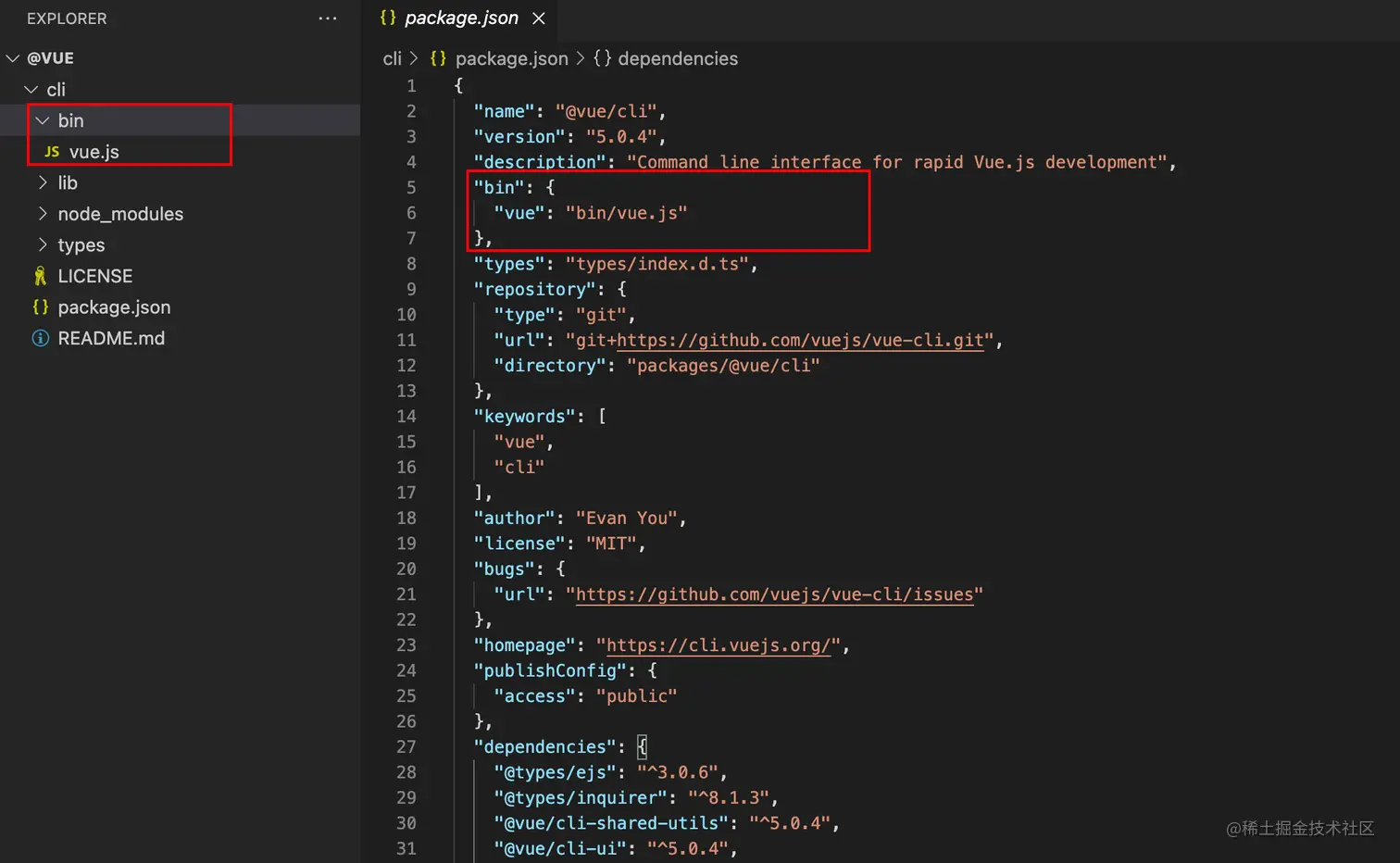The height and width of the screenshot is (863, 1400).
Task: Click the "MIT" license value
Action: (611, 544)
